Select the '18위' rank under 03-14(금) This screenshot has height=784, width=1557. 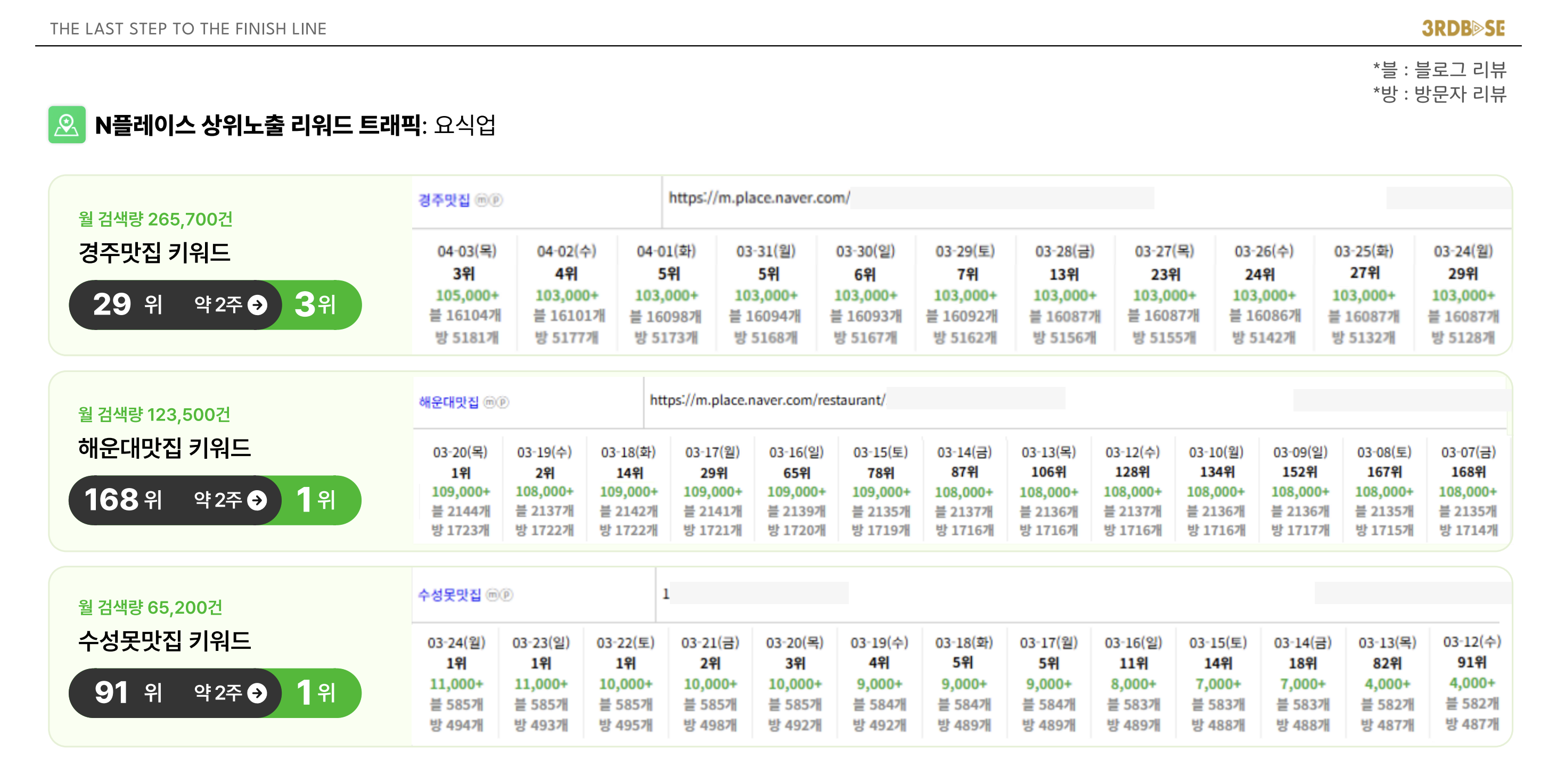click(x=1302, y=663)
